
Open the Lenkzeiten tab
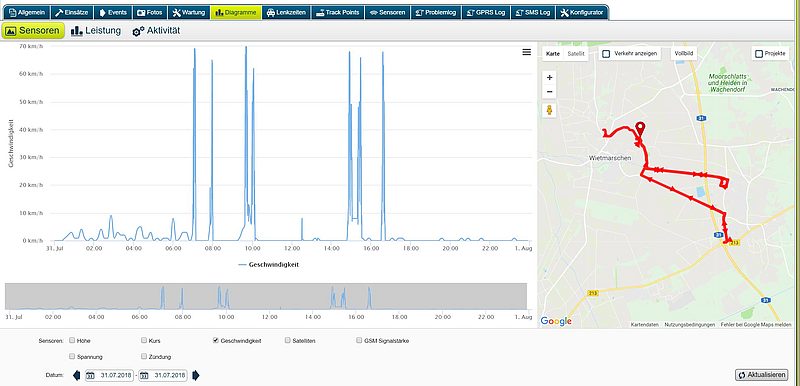(x=286, y=12)
